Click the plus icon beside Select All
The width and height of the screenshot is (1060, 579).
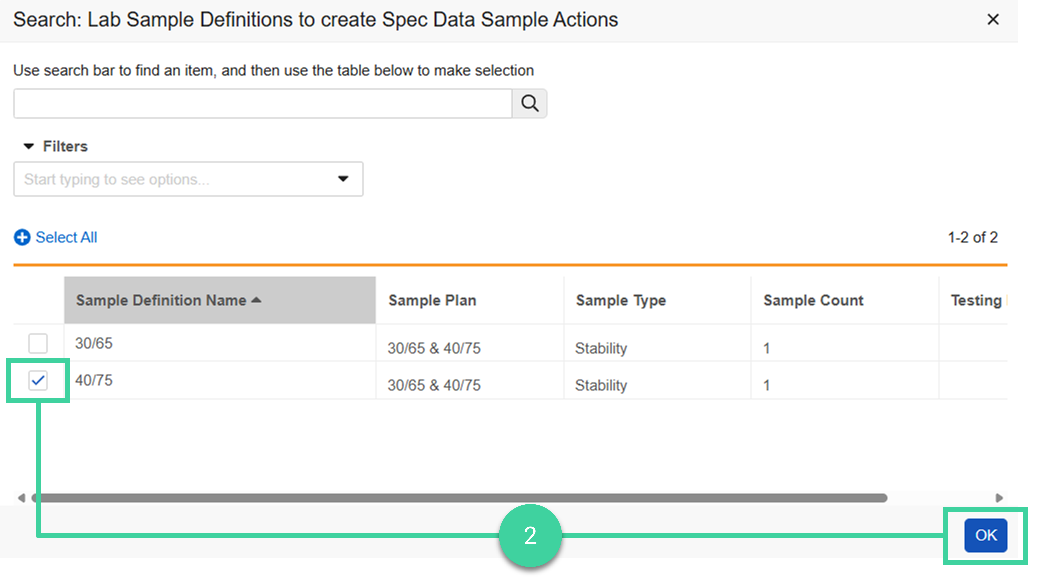(21, 237)
